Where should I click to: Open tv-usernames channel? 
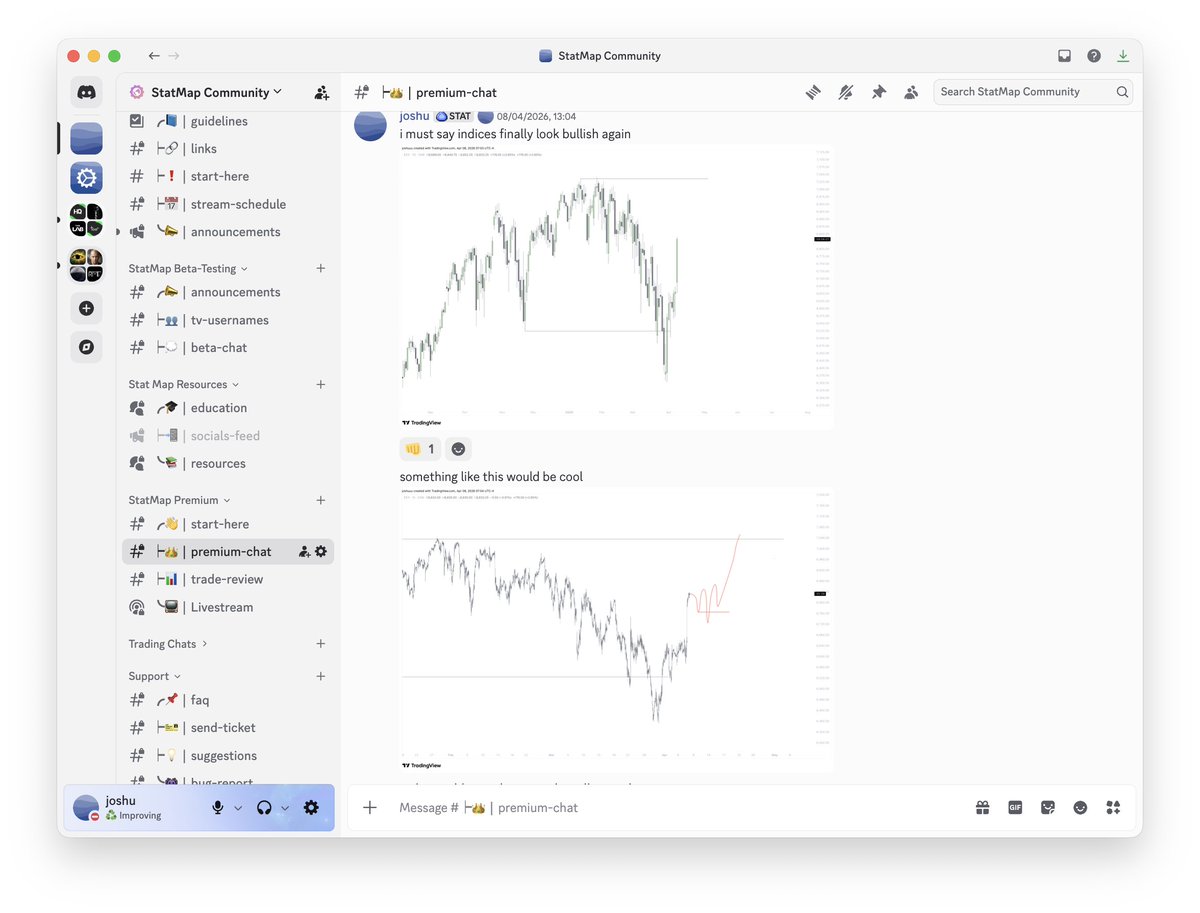tap(228, 320)
